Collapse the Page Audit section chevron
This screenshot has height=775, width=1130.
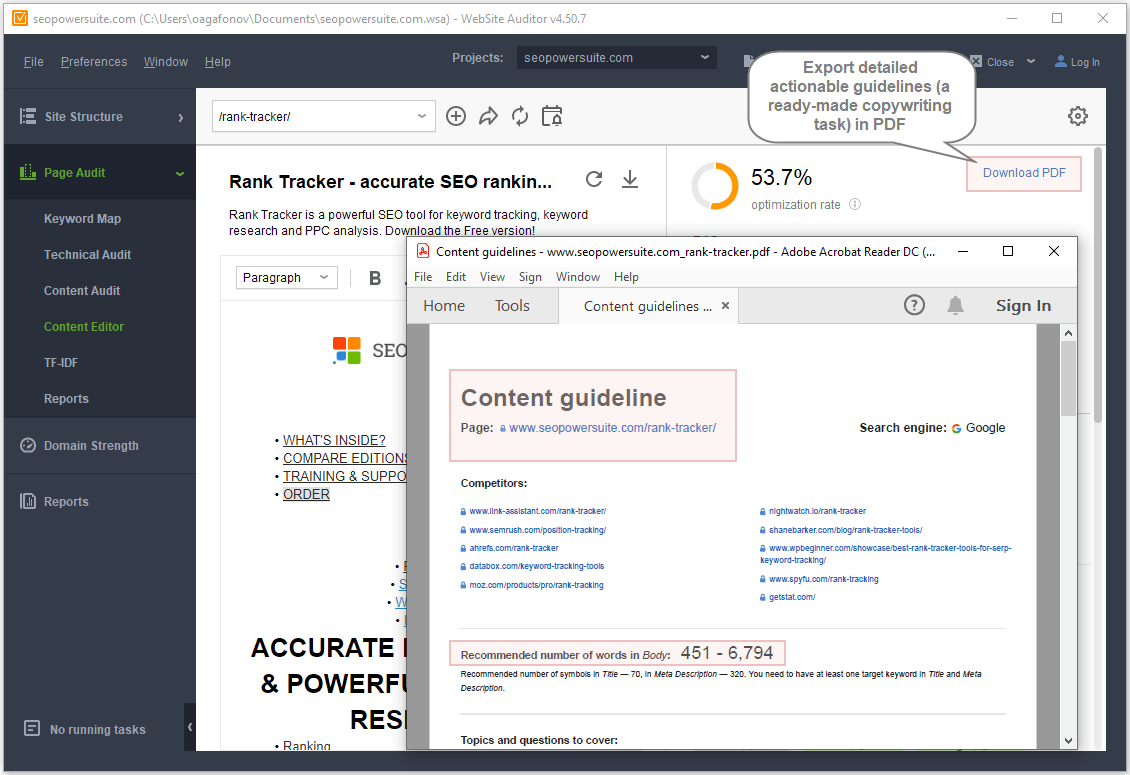179,173
